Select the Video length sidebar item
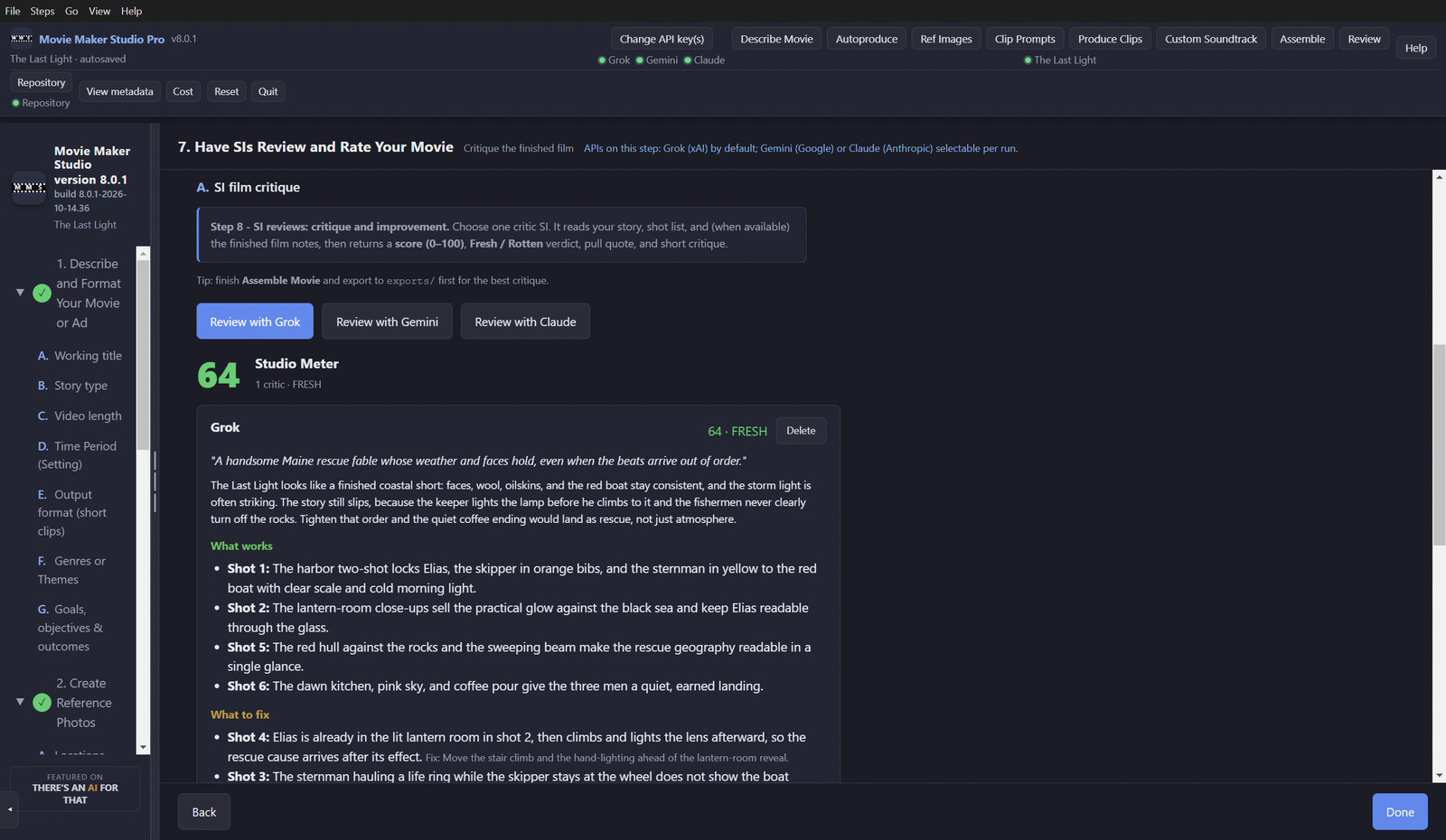 [x=80, y=415]
